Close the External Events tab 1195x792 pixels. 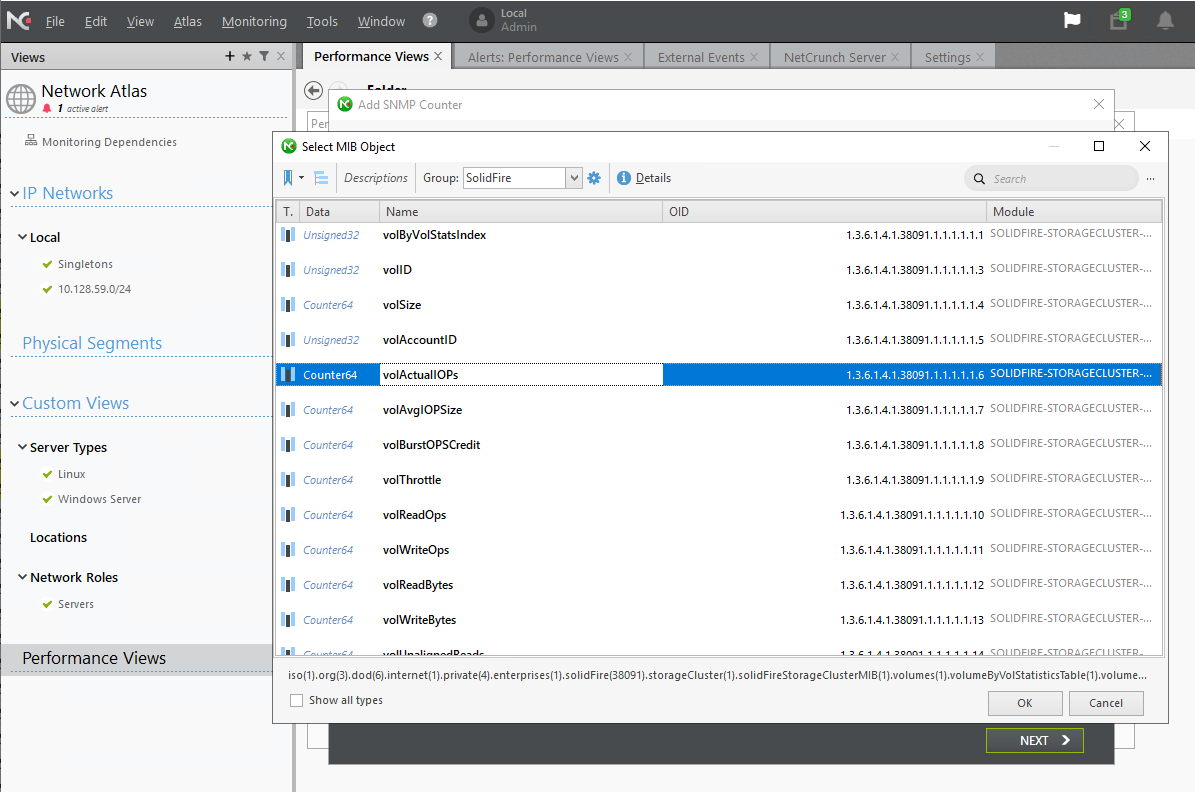tap(754, 57)
